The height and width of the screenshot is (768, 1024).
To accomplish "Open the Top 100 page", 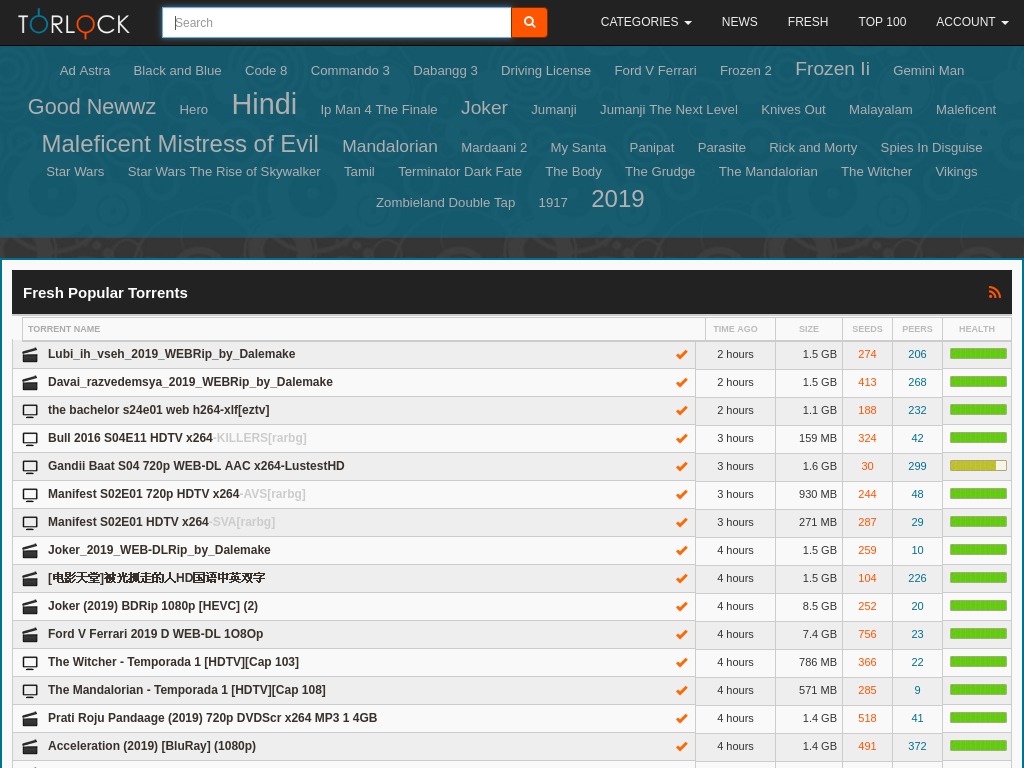I will [882, 22].
